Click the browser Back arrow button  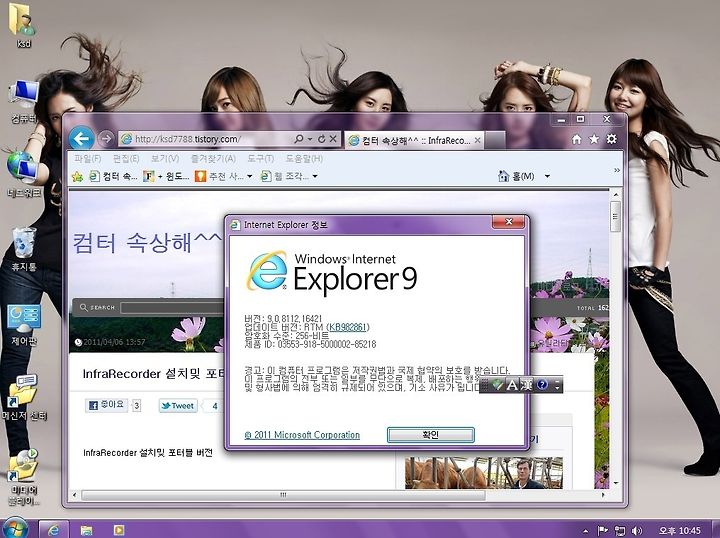82,138
